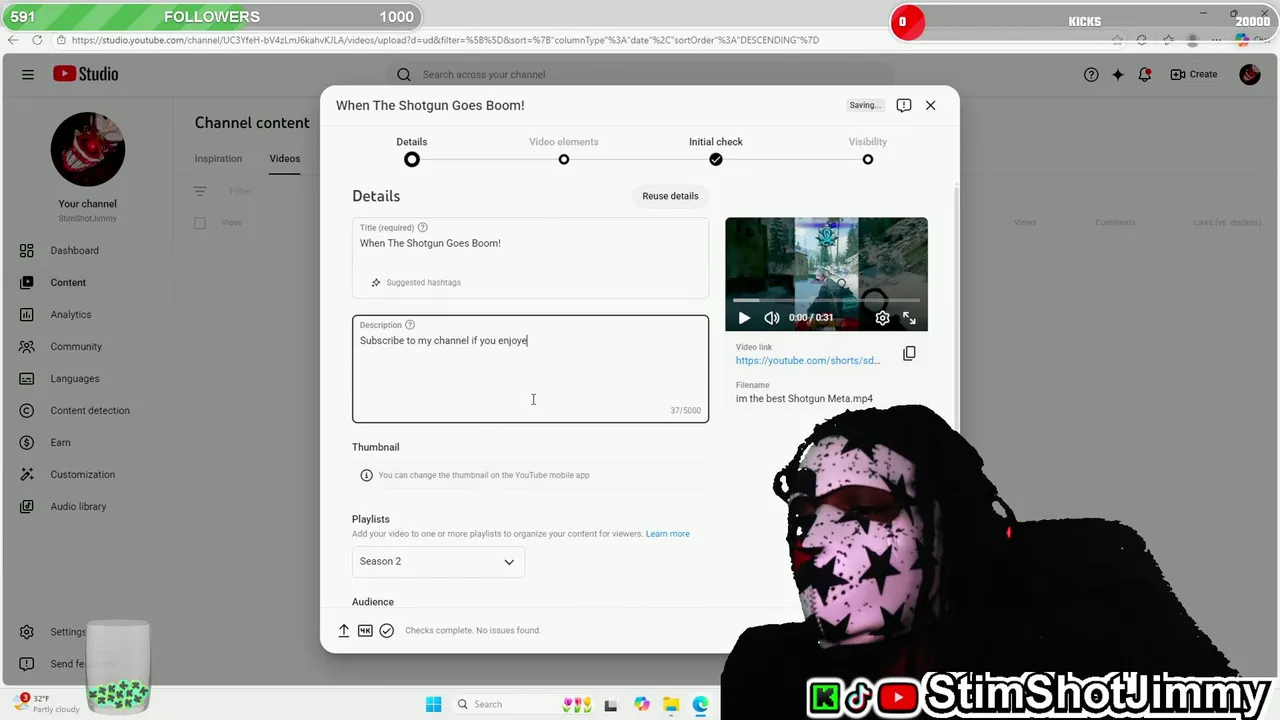Expand video preview to fullscreen
The width and height of the screenshot is (1280, 720).
tap(909, 318)
